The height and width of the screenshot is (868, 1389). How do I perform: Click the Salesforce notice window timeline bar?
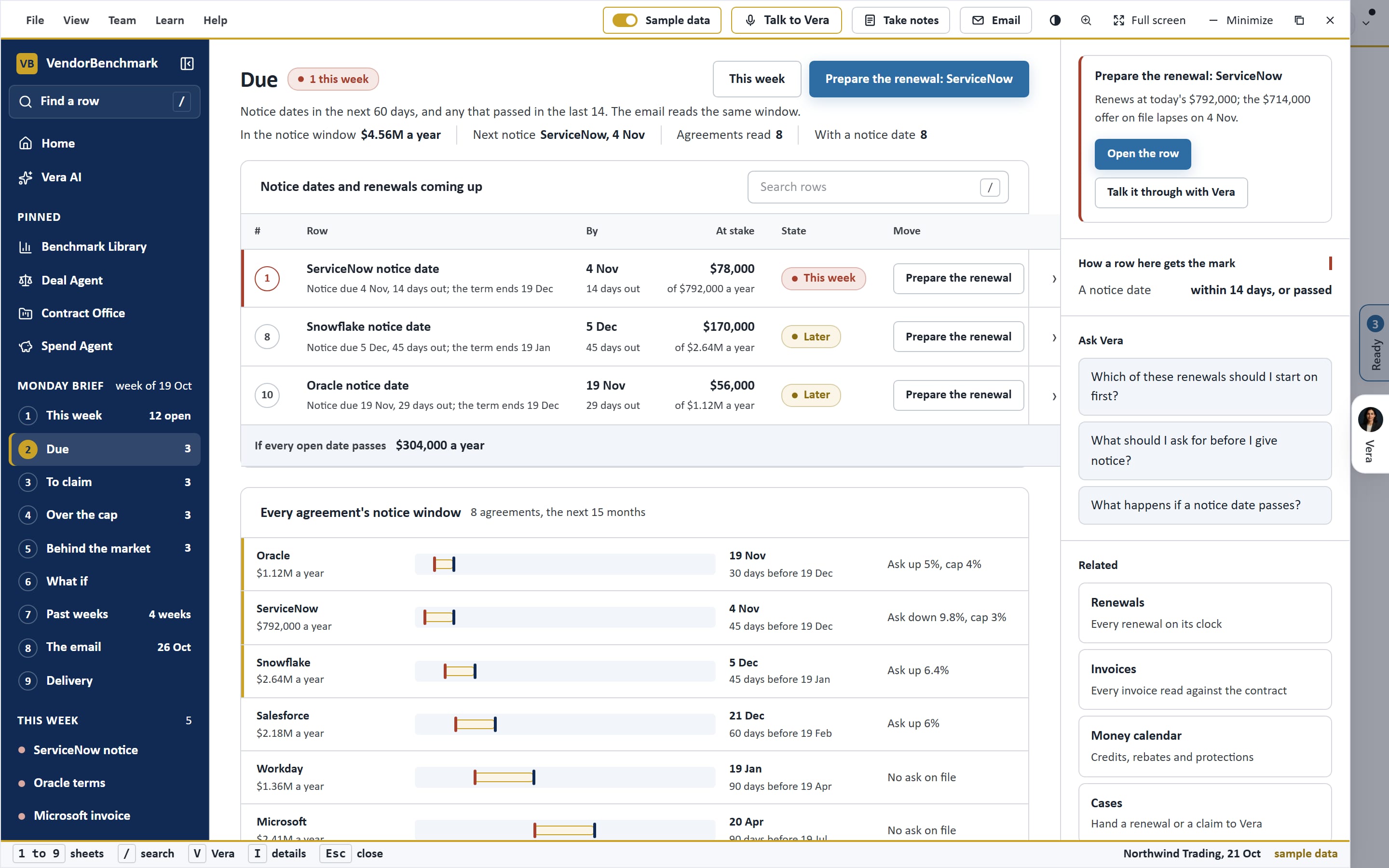tap(565, 724)
